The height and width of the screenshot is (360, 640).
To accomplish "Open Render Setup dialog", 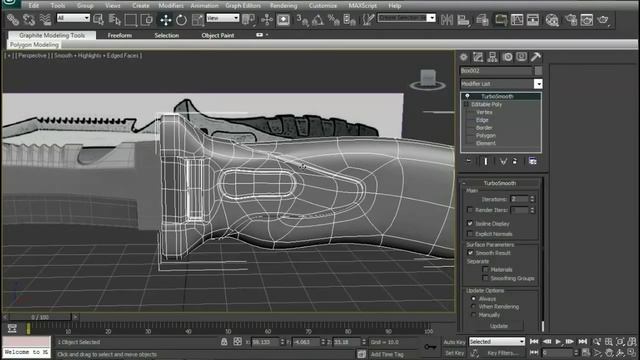I will [571, 19].
